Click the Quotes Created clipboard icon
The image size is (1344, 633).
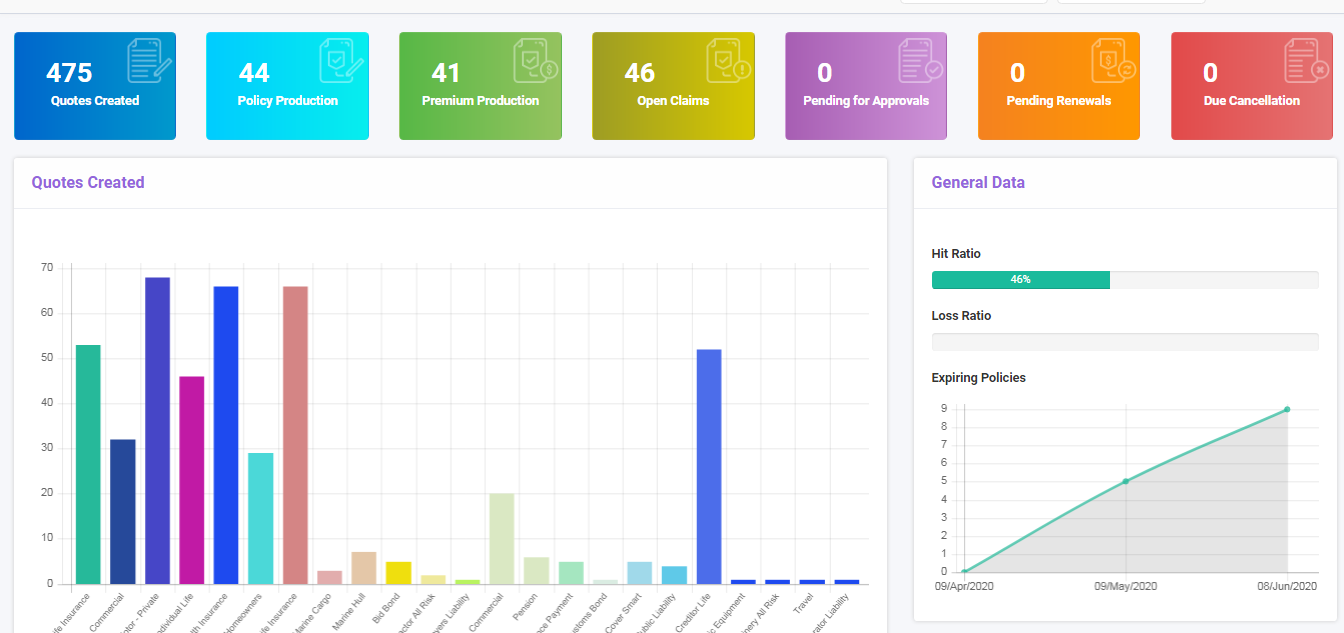[148, 60]
